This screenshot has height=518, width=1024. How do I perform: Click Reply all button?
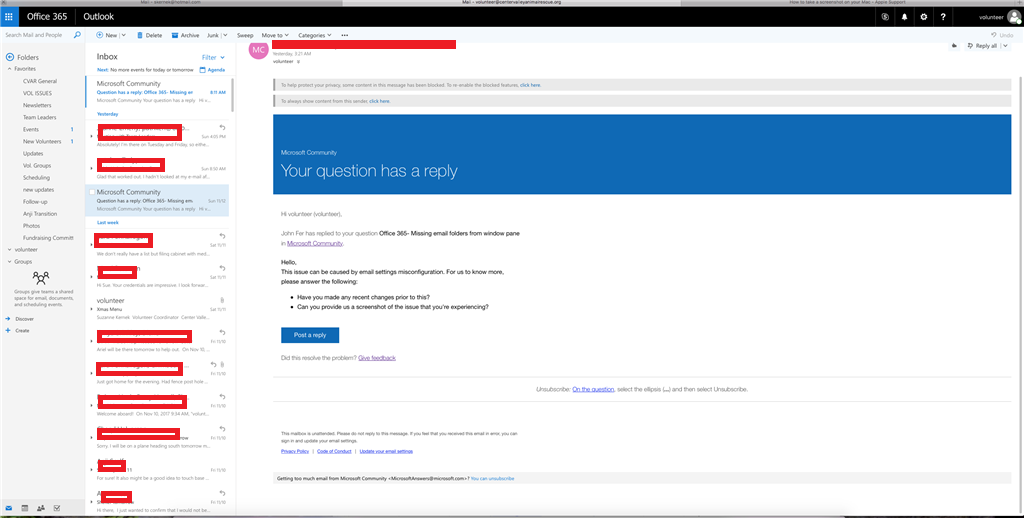[x=981, y=46]
